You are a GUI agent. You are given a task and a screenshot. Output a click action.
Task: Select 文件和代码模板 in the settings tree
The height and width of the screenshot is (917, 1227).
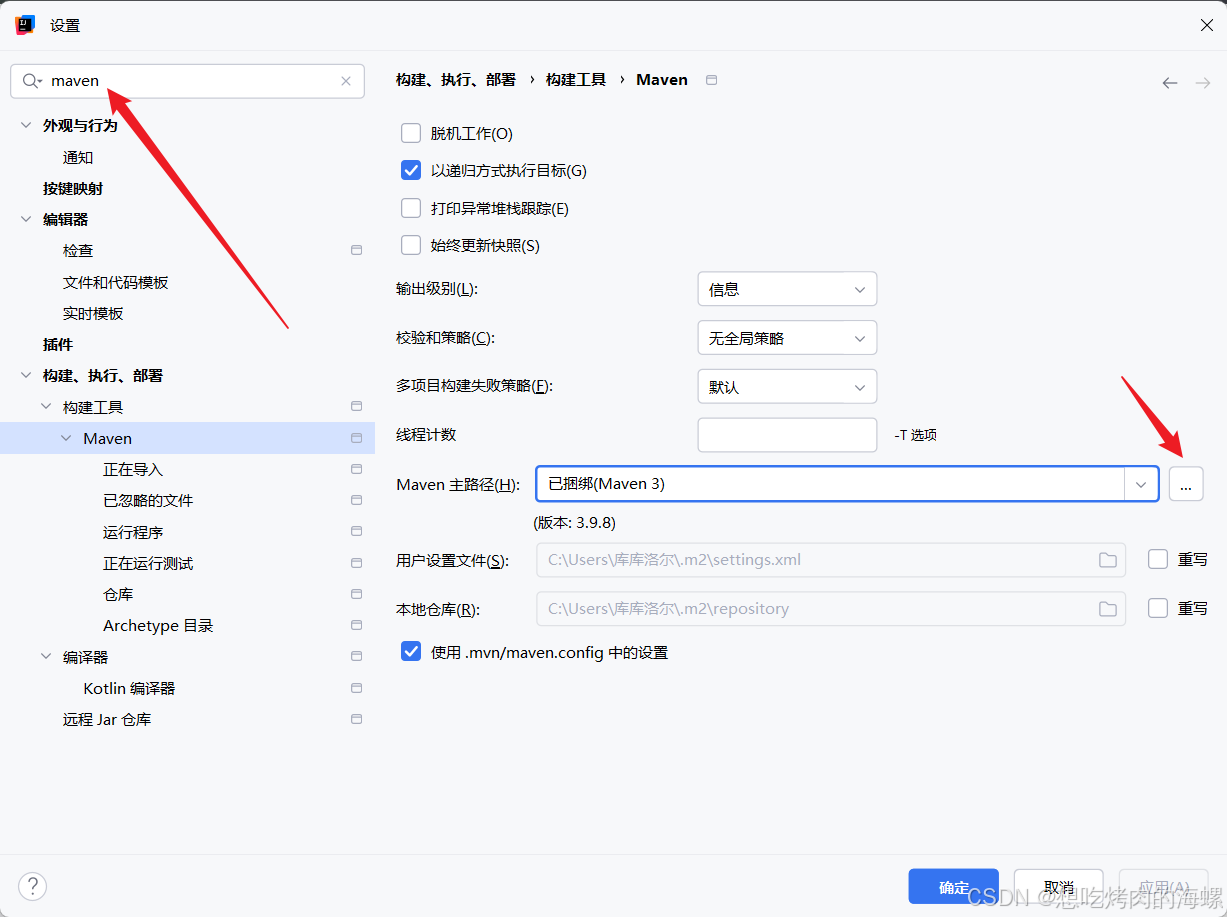pos(116,282)
